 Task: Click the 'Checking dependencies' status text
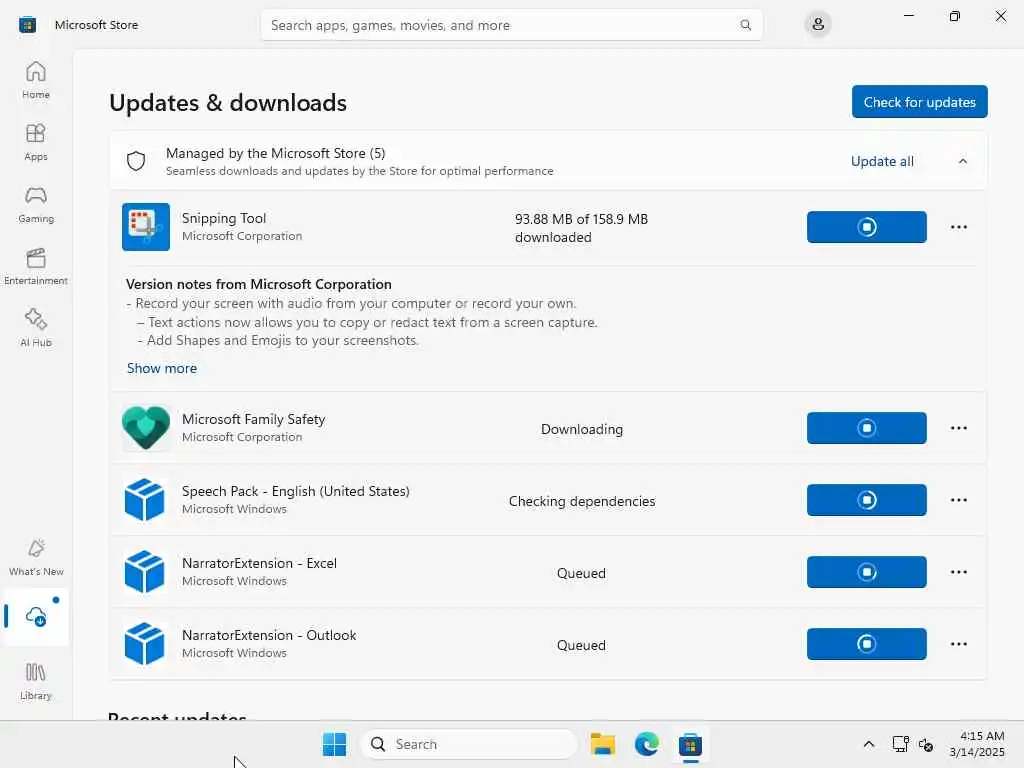tap(582, 501)
